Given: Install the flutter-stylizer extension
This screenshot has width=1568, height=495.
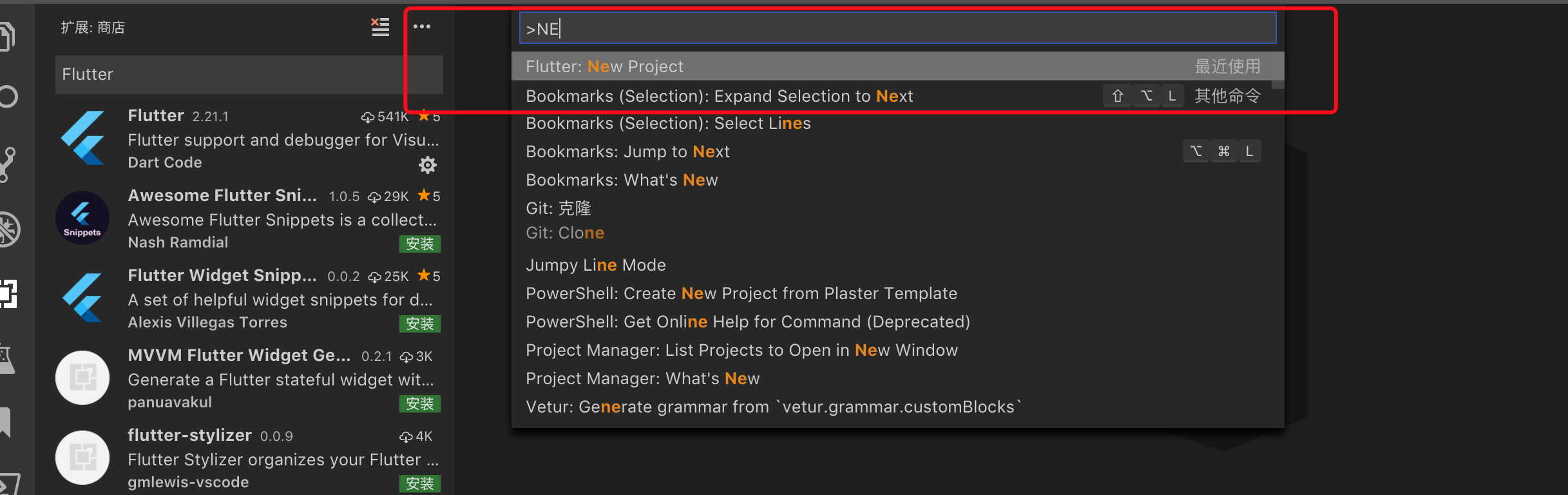Looking at the screenshot, I should (419, 483).
